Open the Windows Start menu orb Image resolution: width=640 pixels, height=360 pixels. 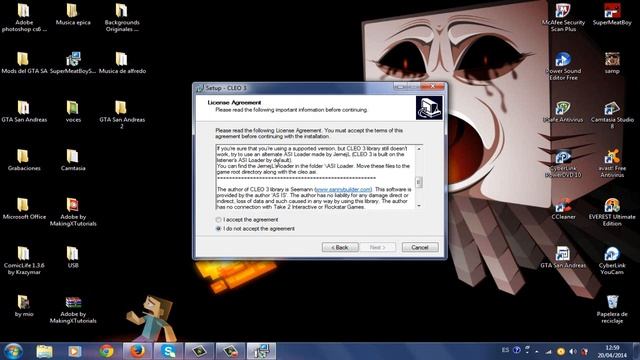click(13, 351)
